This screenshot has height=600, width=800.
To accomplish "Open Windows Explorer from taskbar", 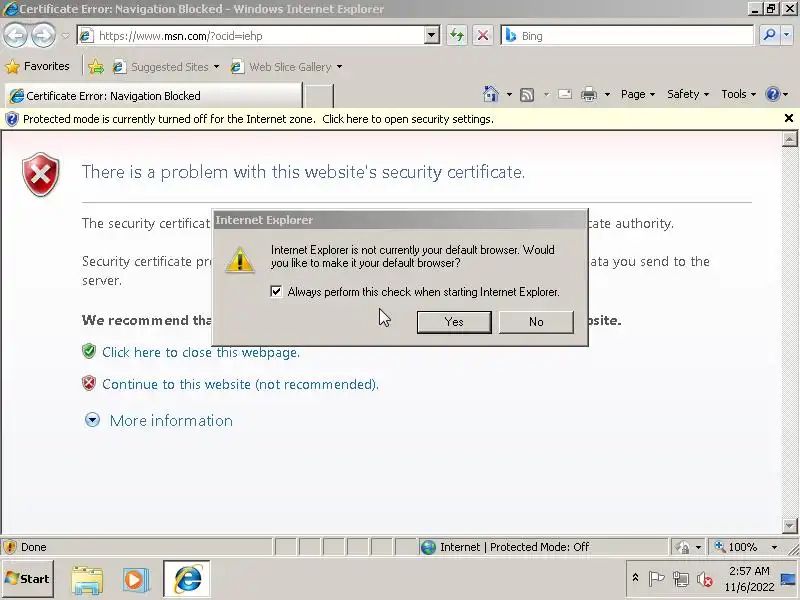I will pos(87,580).
